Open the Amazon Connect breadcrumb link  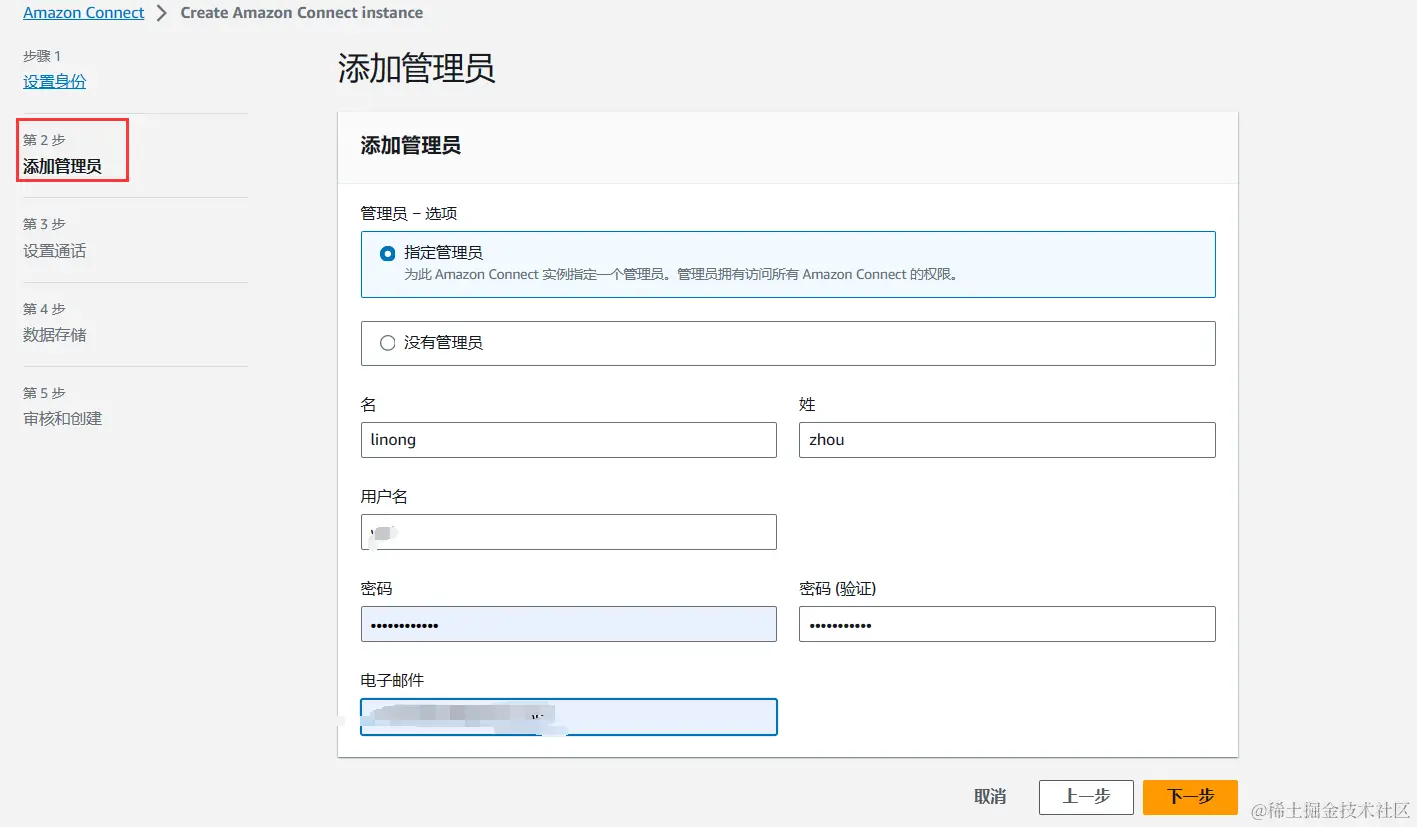point(84,13)
